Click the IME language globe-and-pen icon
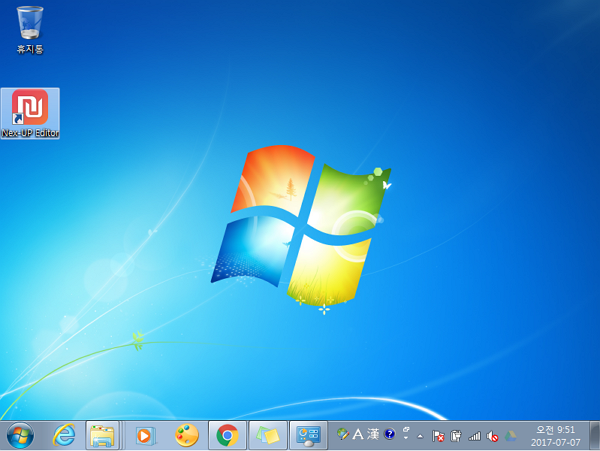Screen dimensions: 600x451 pyautogui.click(x=343, y=434)
